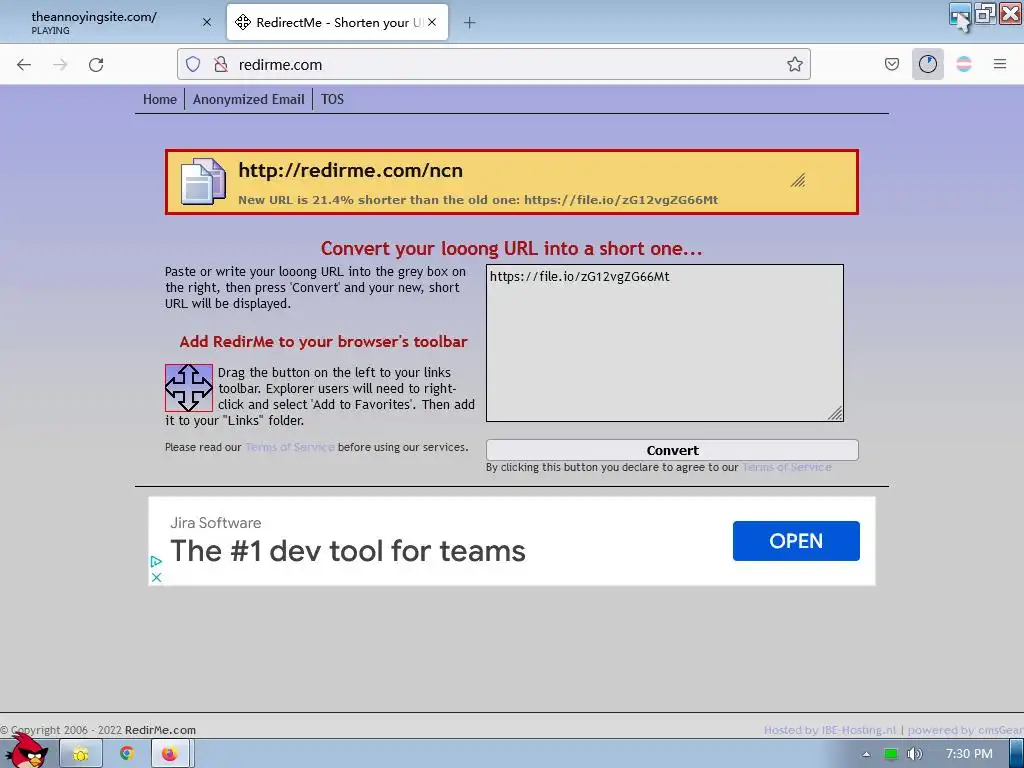Viewport: 1024px width, 768px height.
Task: Click the forward navigation arrow
Action: pos(60,65)
